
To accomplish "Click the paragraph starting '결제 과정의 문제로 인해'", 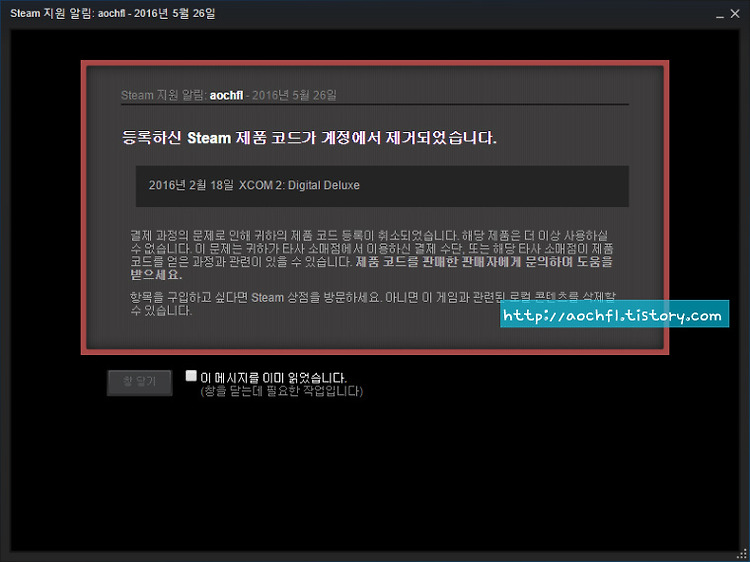I will (372, 255).
